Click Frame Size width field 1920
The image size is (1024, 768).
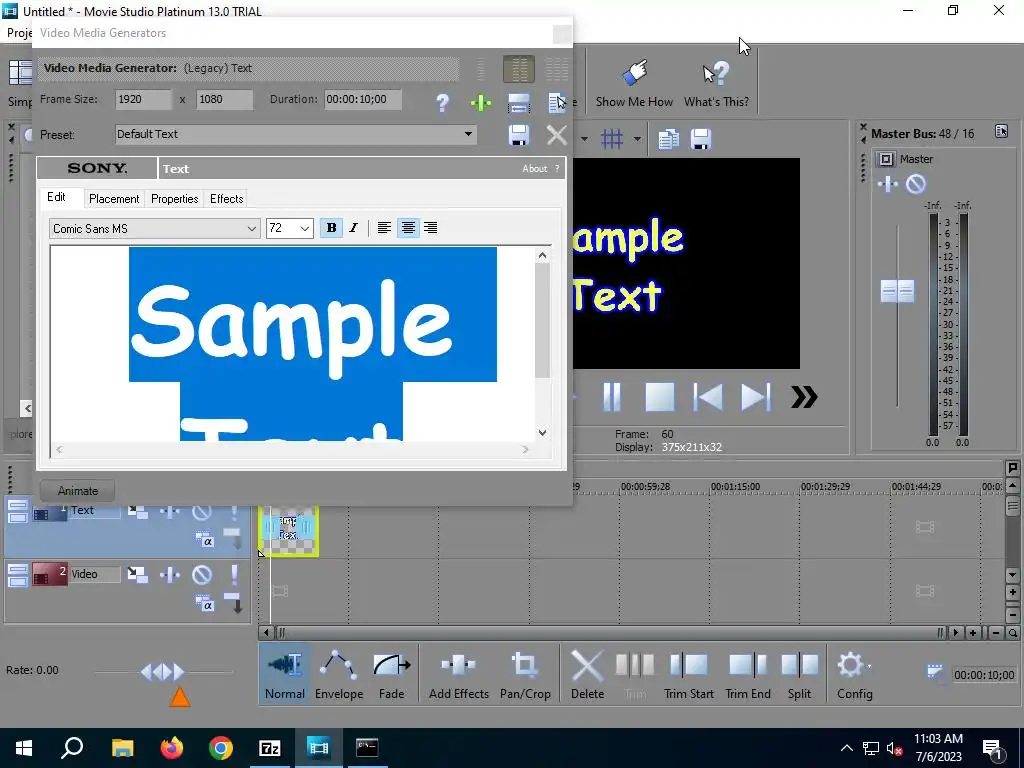coord(143,99)
